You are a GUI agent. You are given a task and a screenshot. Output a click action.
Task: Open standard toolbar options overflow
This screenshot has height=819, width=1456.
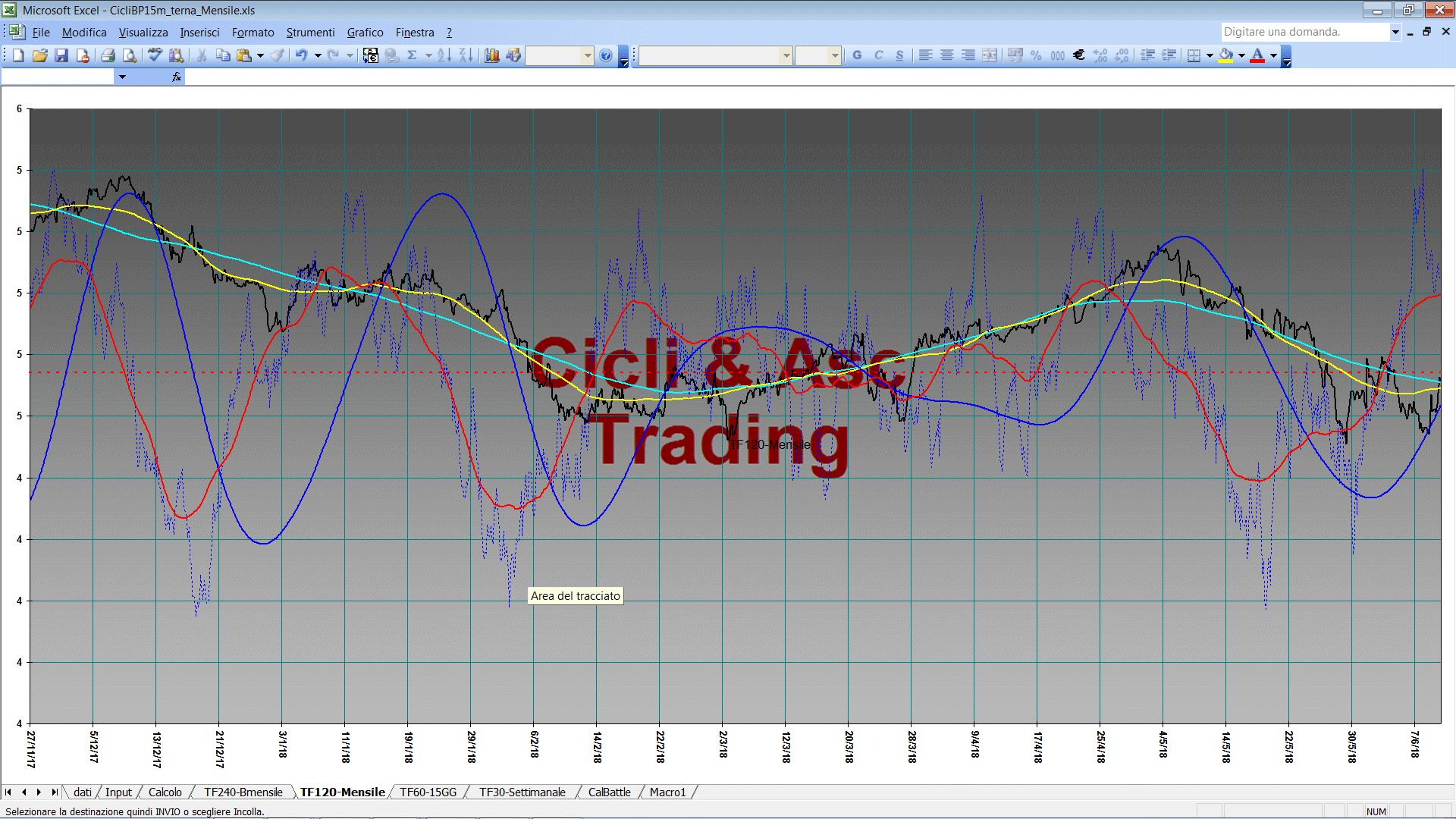[623, 56]
